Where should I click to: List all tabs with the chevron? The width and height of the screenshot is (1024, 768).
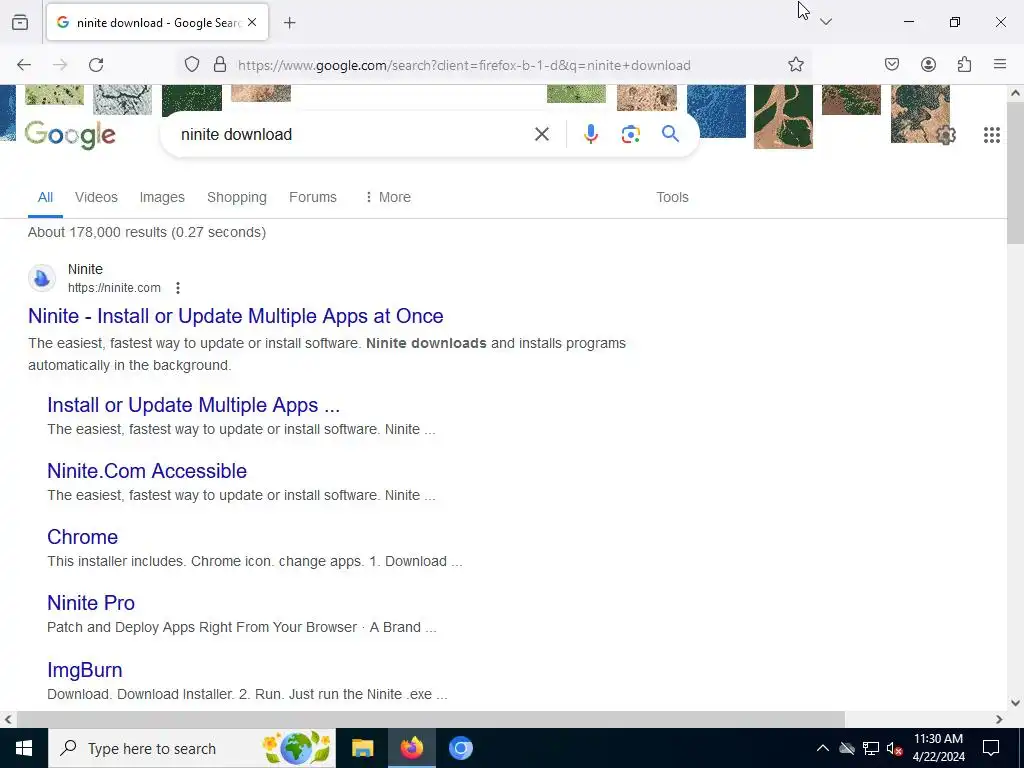[826, 22]
